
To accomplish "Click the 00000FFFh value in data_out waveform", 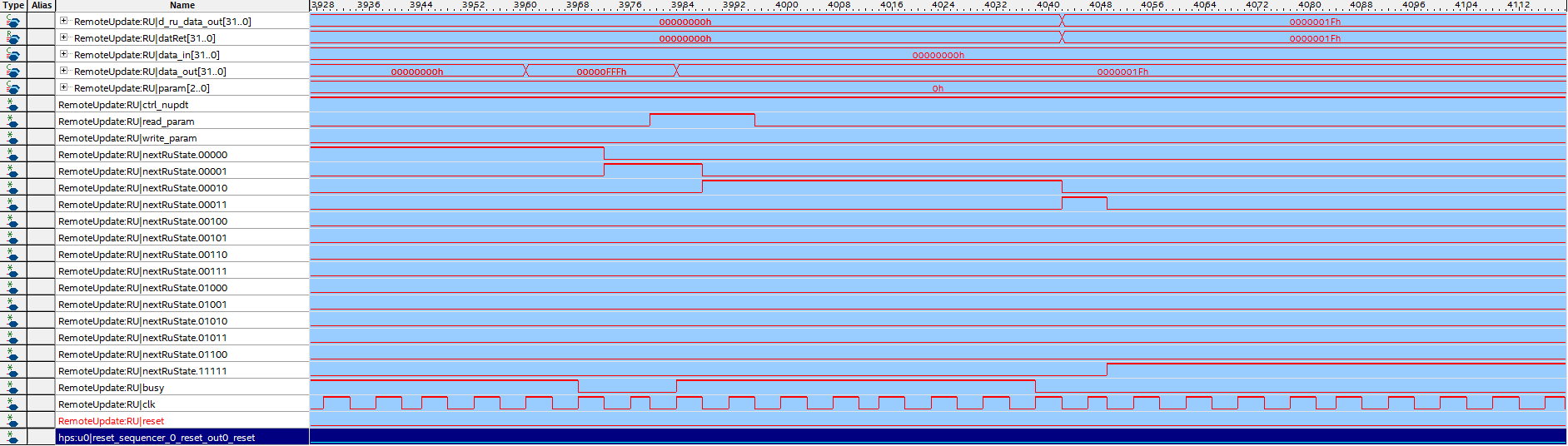I will pos(601,72).
